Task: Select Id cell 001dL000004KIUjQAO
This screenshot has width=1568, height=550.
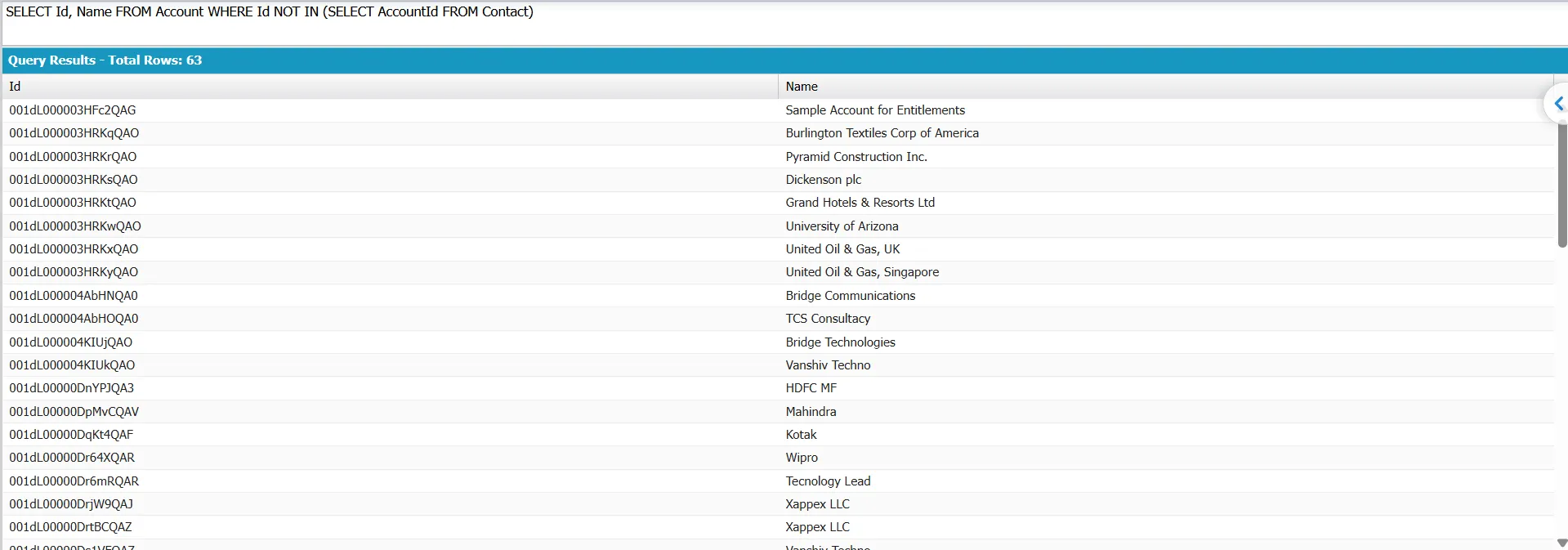Action: 70,342
